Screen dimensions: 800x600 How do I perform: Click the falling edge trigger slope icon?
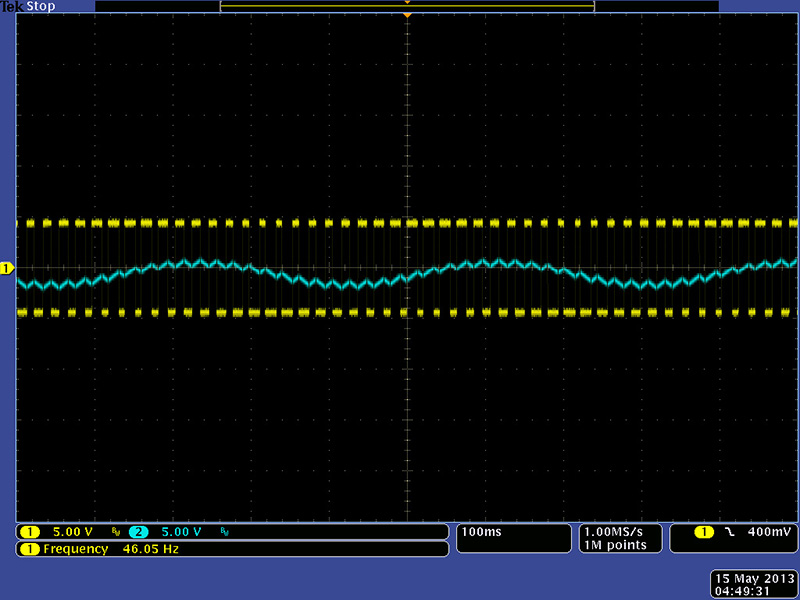point(733,532)
